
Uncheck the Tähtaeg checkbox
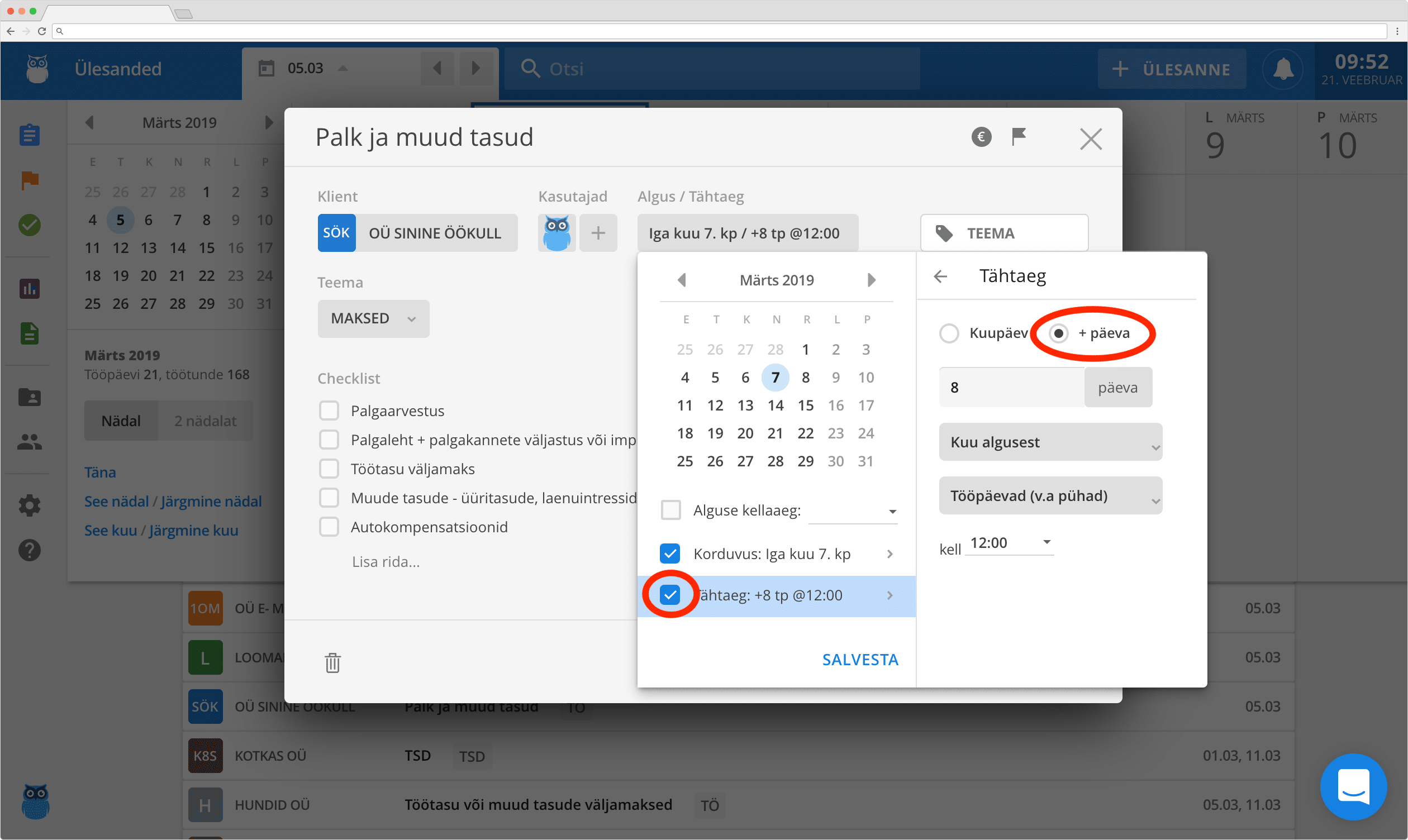pos(670,595)
